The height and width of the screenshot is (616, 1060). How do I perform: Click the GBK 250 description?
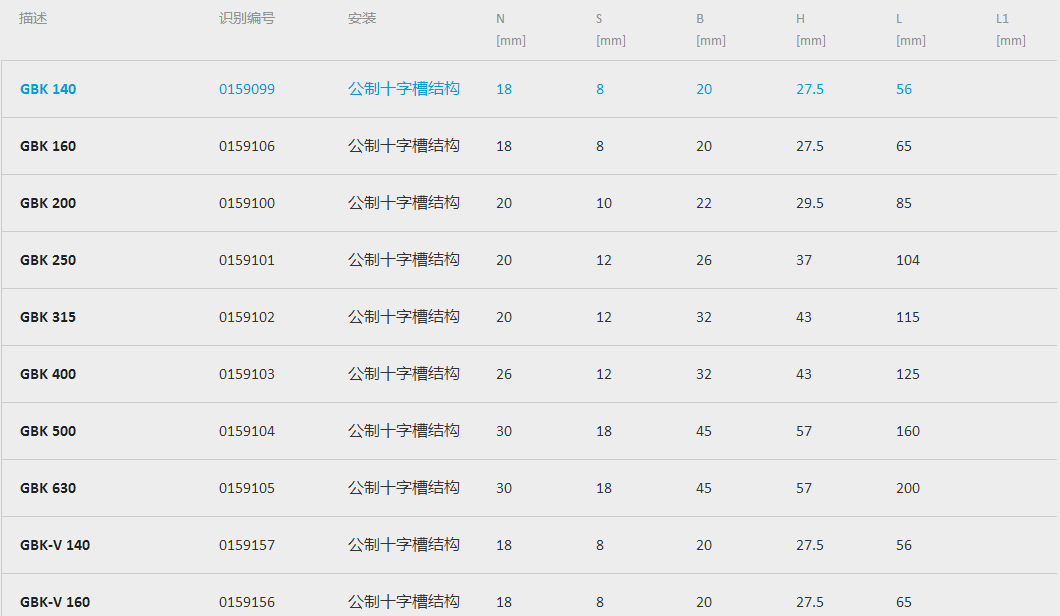(48, 260)
